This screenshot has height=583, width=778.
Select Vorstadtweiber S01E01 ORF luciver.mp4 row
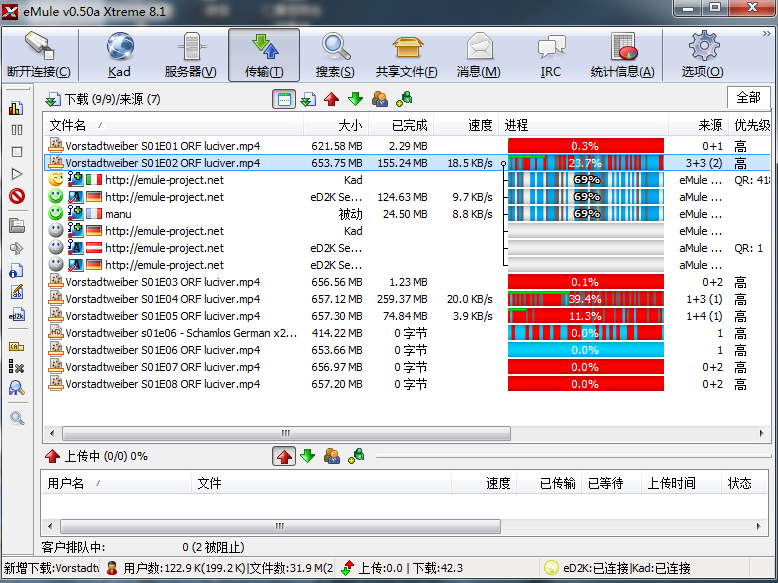coord(407,146)
